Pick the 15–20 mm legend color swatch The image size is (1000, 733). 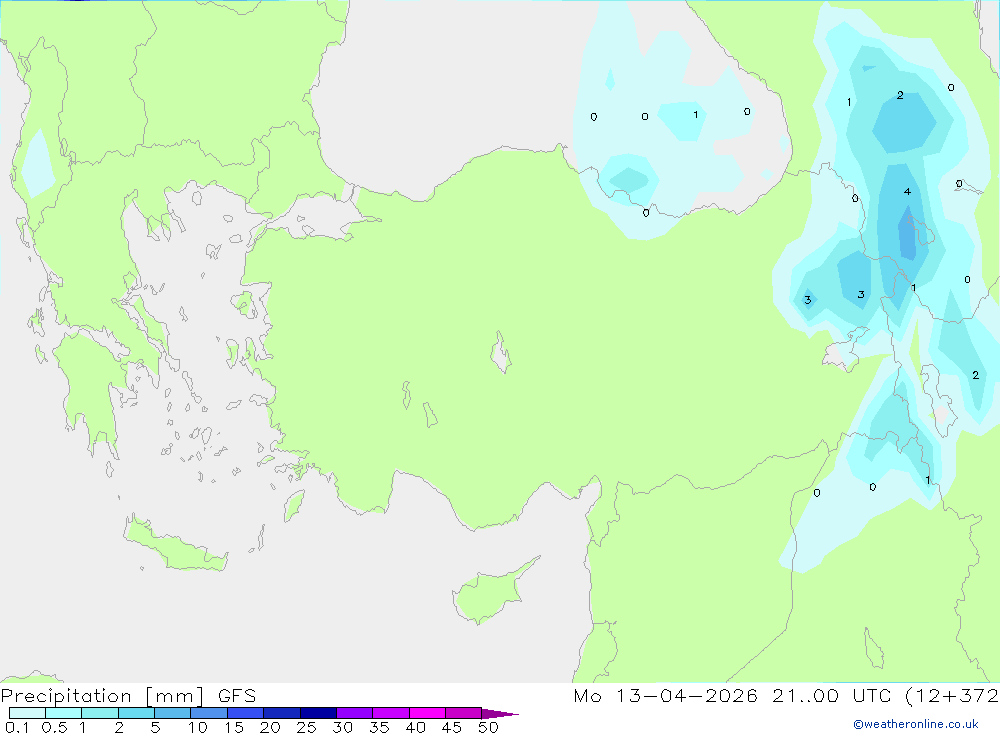(246, 713)
